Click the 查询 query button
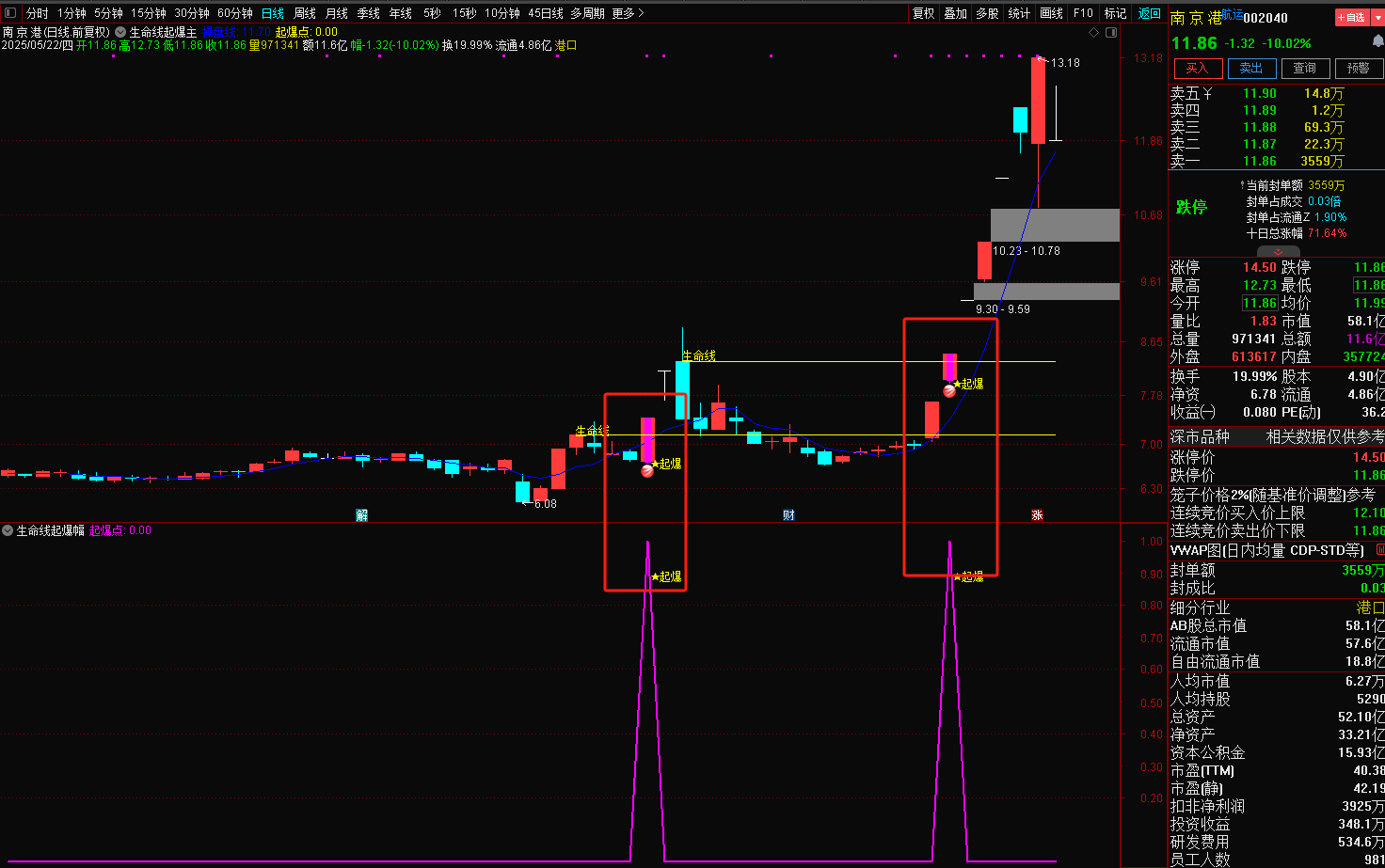 [1305, 68]
